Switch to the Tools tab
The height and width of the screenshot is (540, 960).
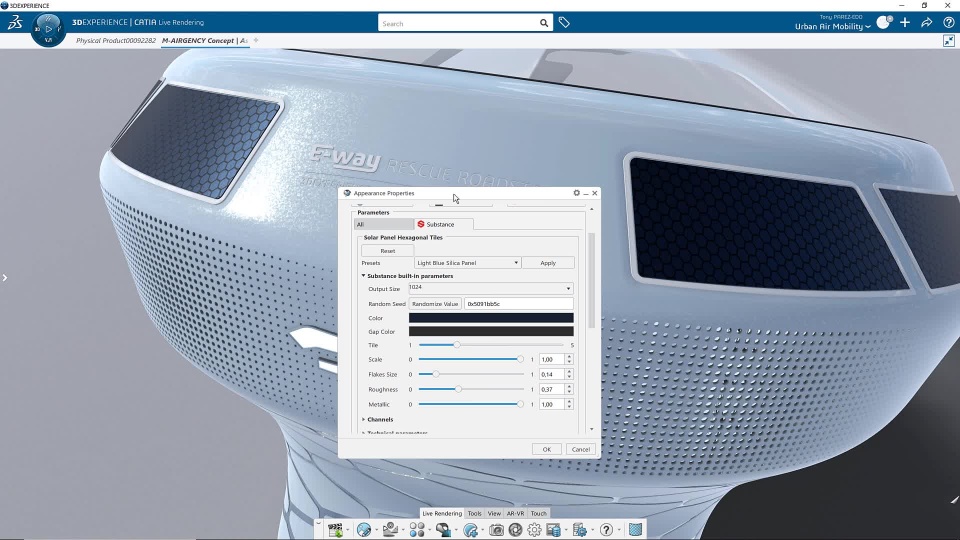[x=474, y=514]
